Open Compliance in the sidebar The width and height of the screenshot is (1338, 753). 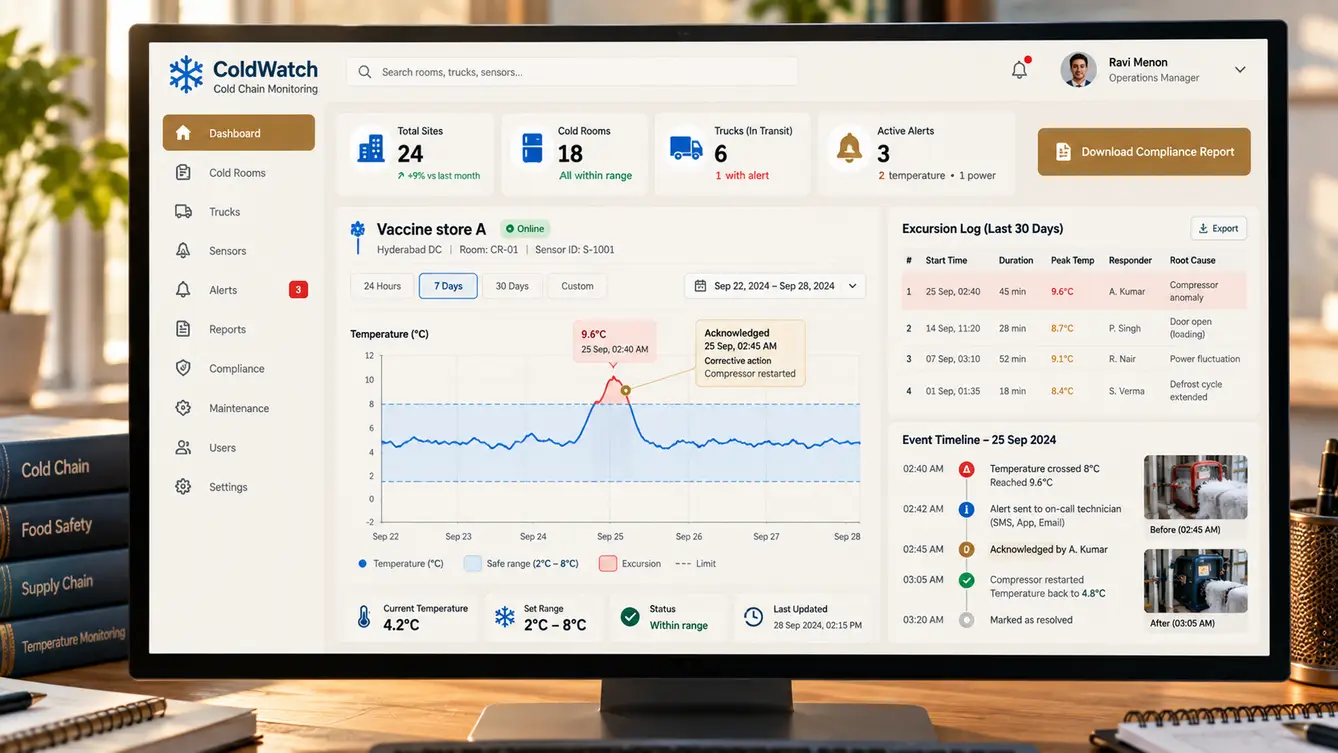click(x=239, y=369)
